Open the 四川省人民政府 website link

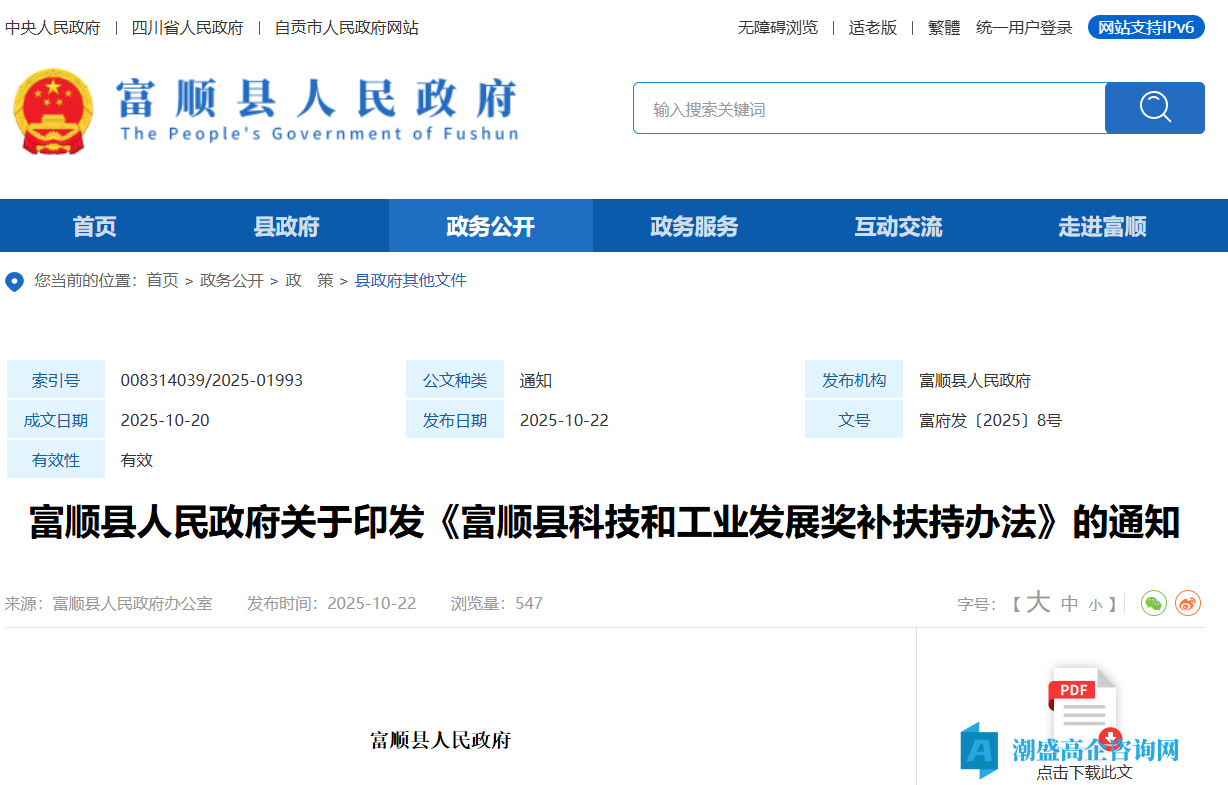pos(186,28)
